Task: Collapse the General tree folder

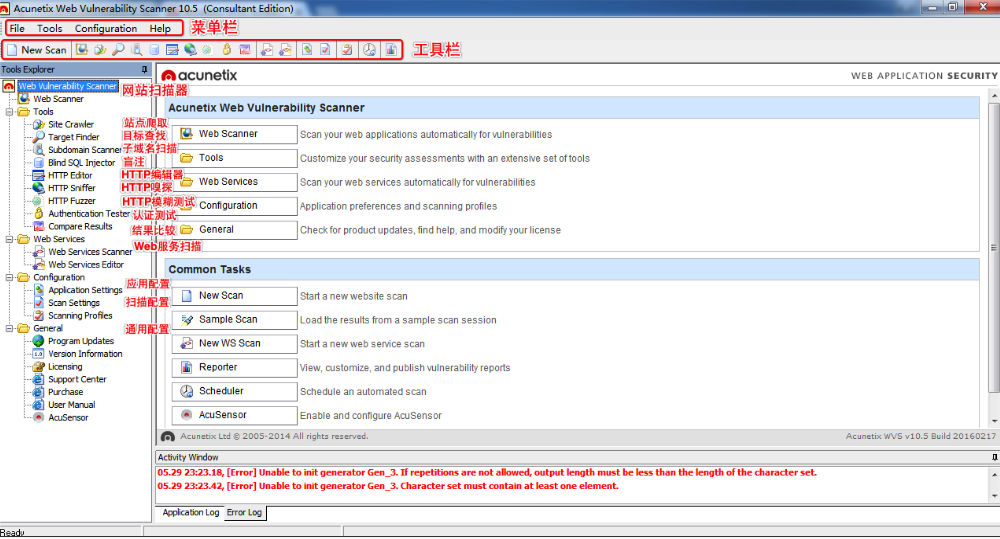Action: 9,329
